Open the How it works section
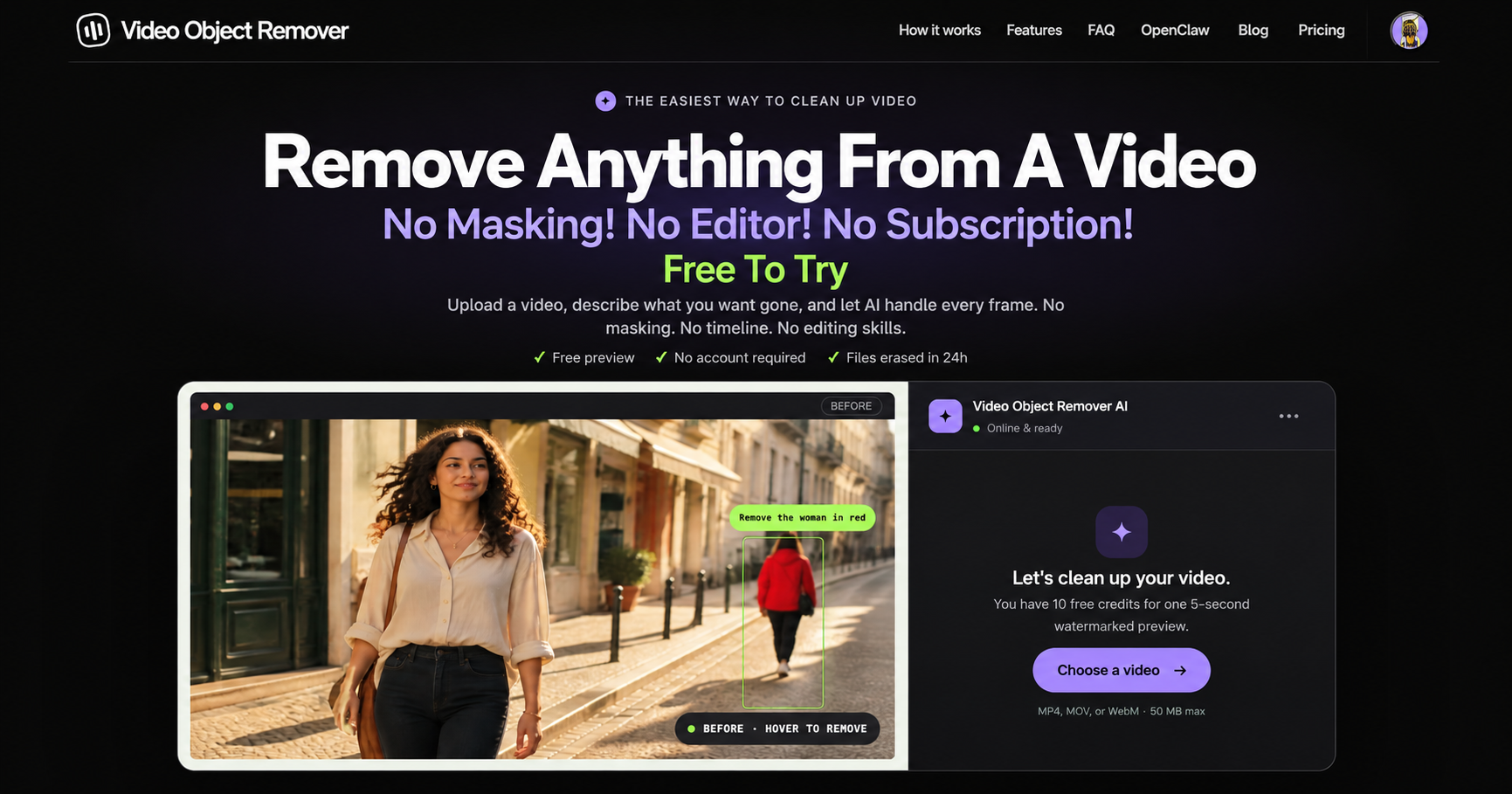 [x=940, y=31]
